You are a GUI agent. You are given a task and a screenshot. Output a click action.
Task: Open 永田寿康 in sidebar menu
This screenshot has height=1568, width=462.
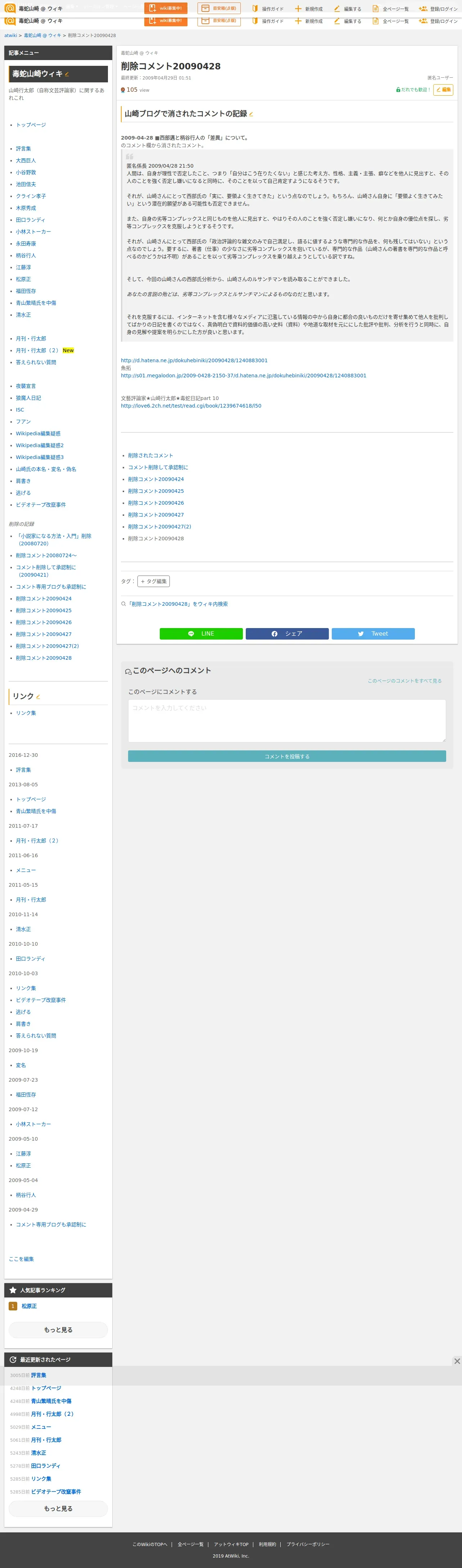click(26, 244)
